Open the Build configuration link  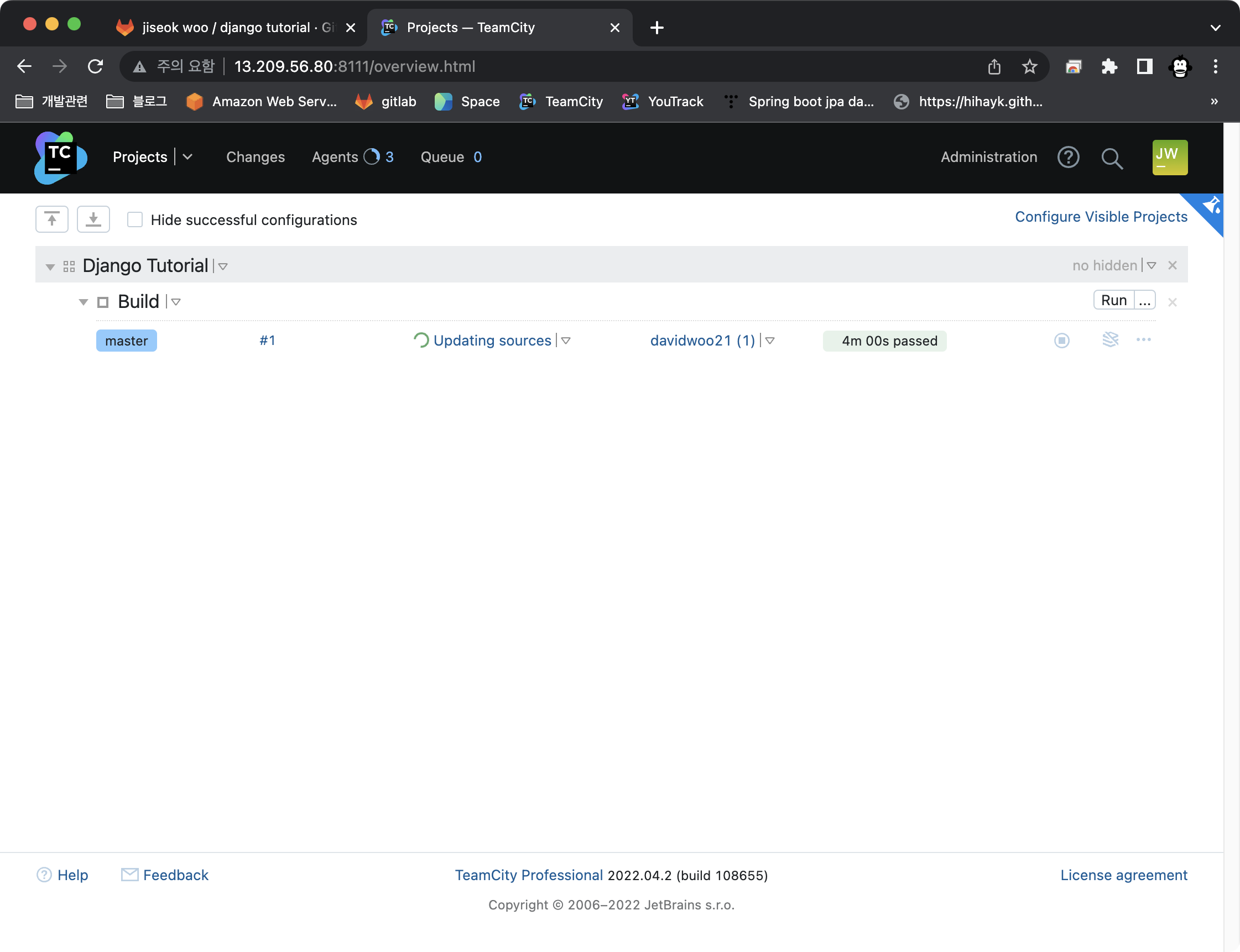click(x=139, y=301)
